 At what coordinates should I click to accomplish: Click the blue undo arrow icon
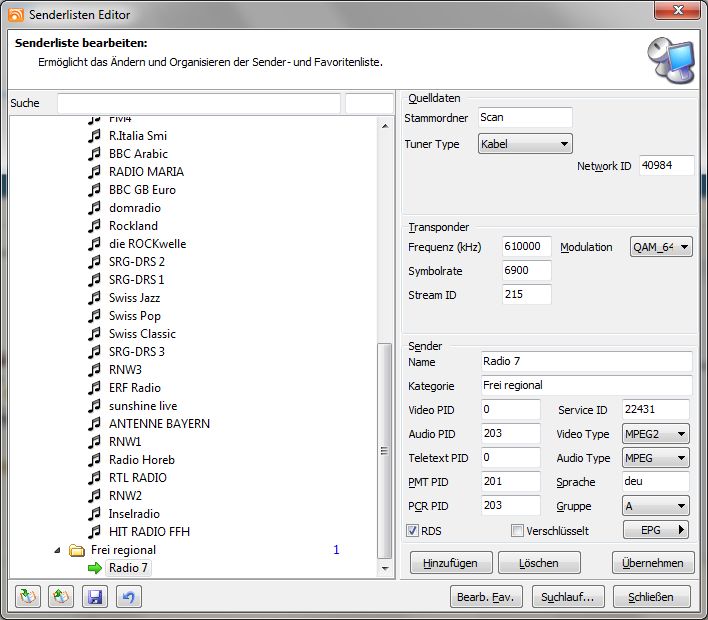point(130,597)
